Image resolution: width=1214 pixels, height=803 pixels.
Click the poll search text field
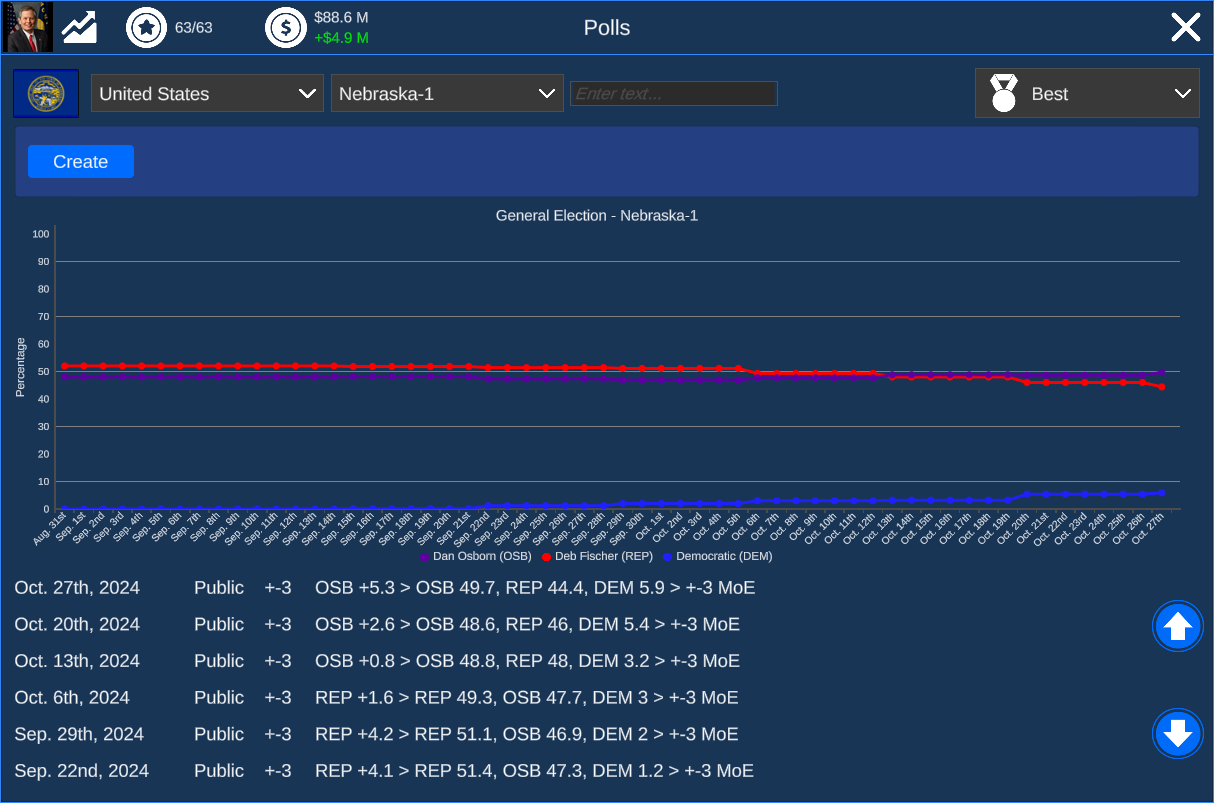pyautogui.click(x=673, y=93)
